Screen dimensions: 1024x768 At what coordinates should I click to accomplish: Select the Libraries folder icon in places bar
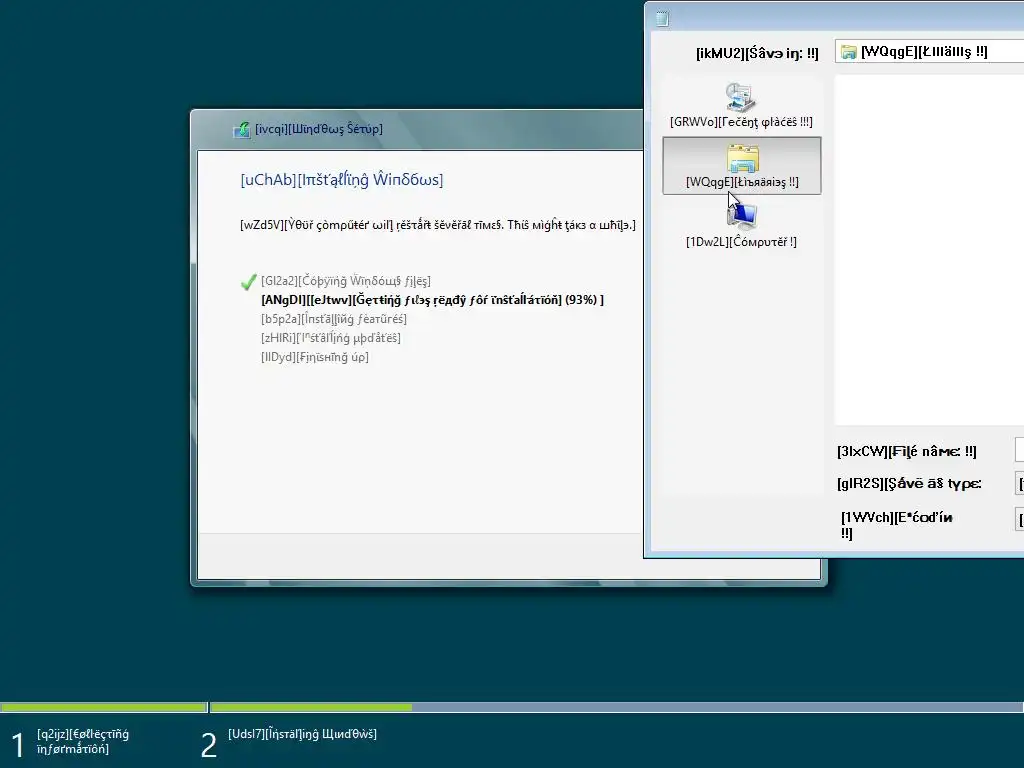click(743, 159)
